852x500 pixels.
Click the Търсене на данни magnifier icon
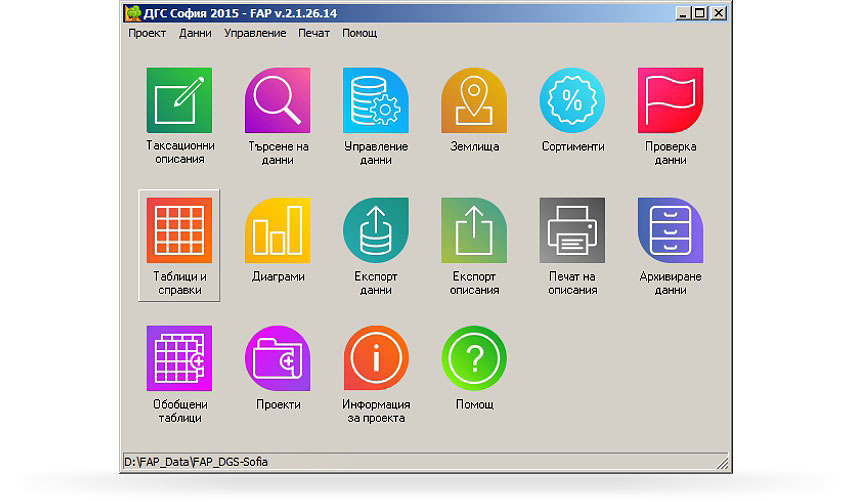[x=277, y=101]
